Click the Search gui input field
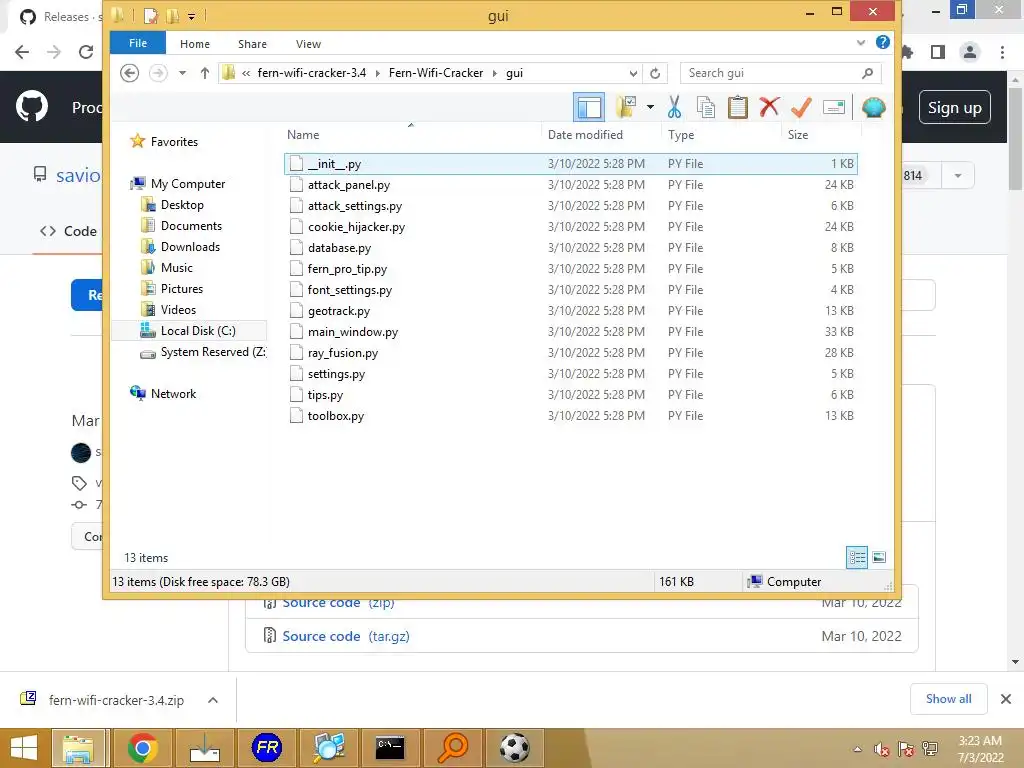 (781, 73)
